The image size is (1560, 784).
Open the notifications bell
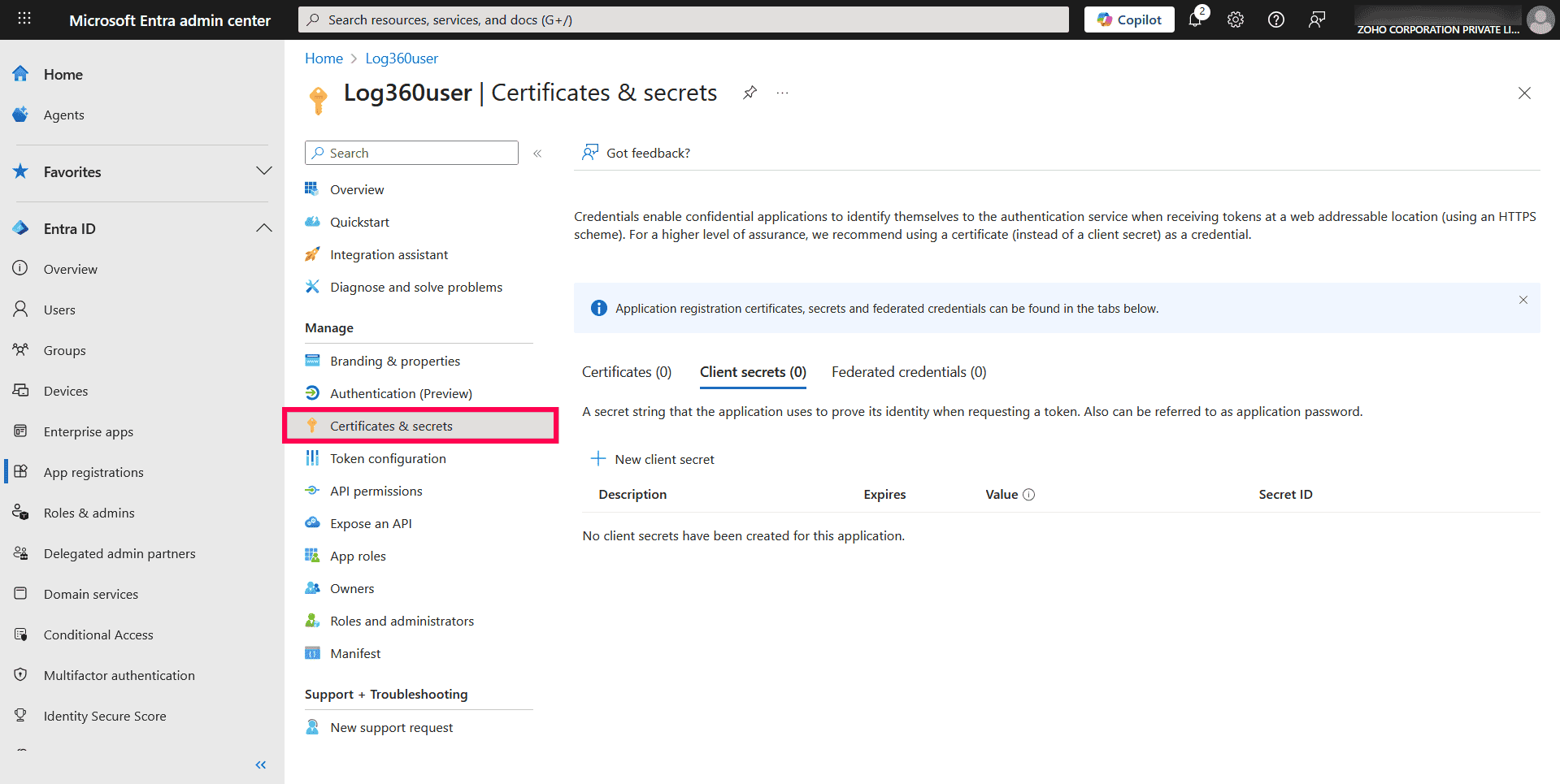[1195, 19]
